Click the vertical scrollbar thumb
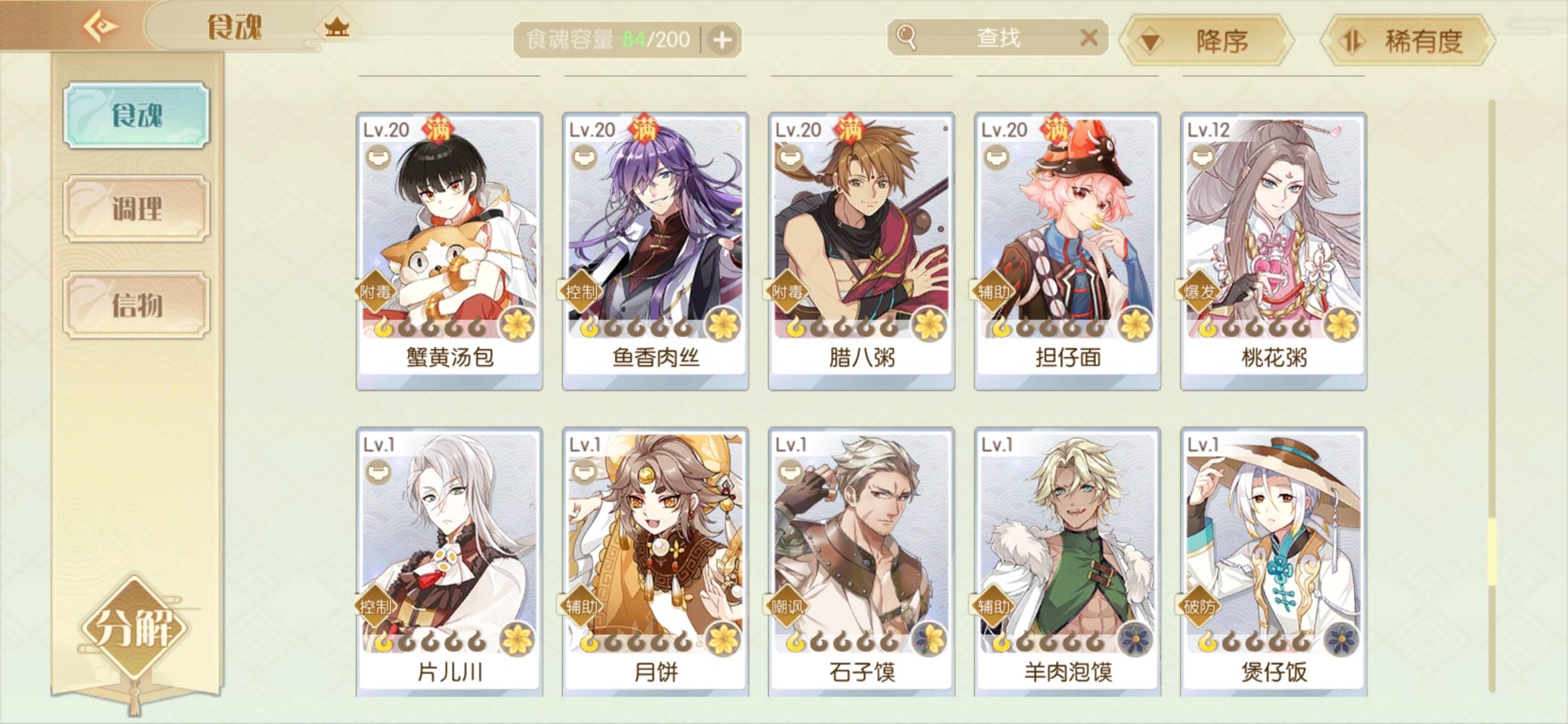The height and width of the screenshot is (724, 1568). [1492, 550]
